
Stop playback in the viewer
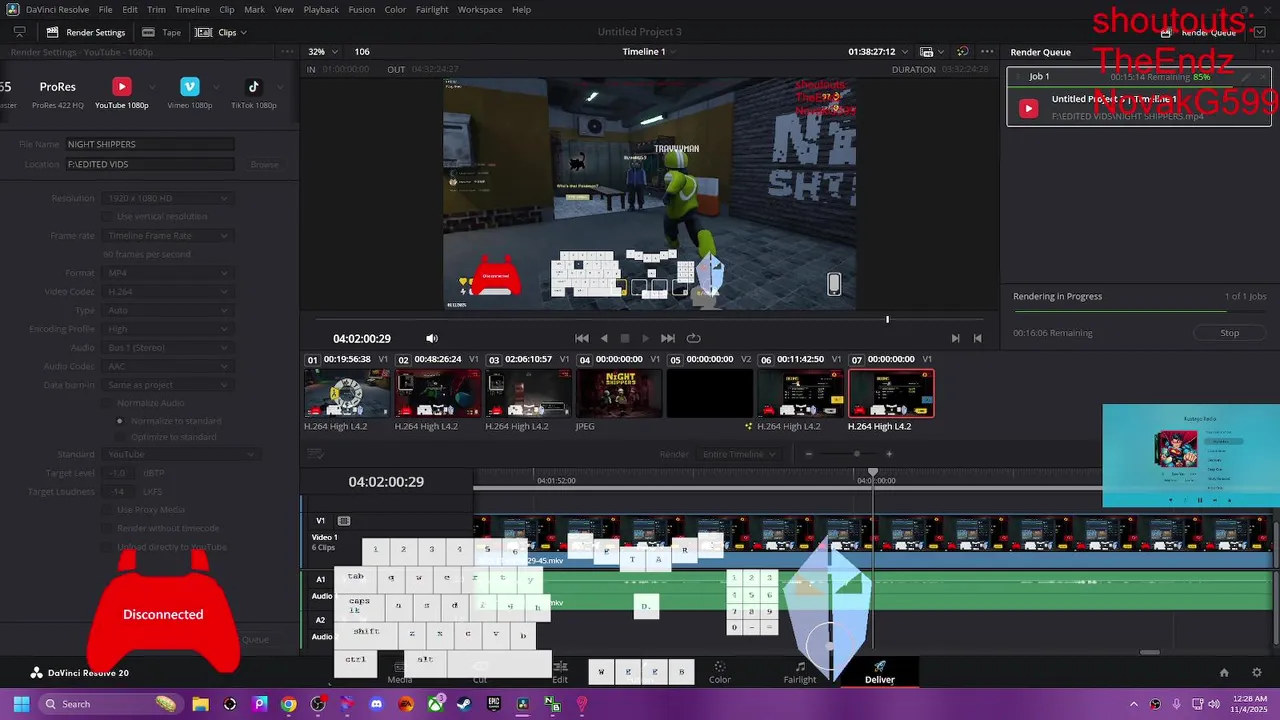(x=625, y=338)
